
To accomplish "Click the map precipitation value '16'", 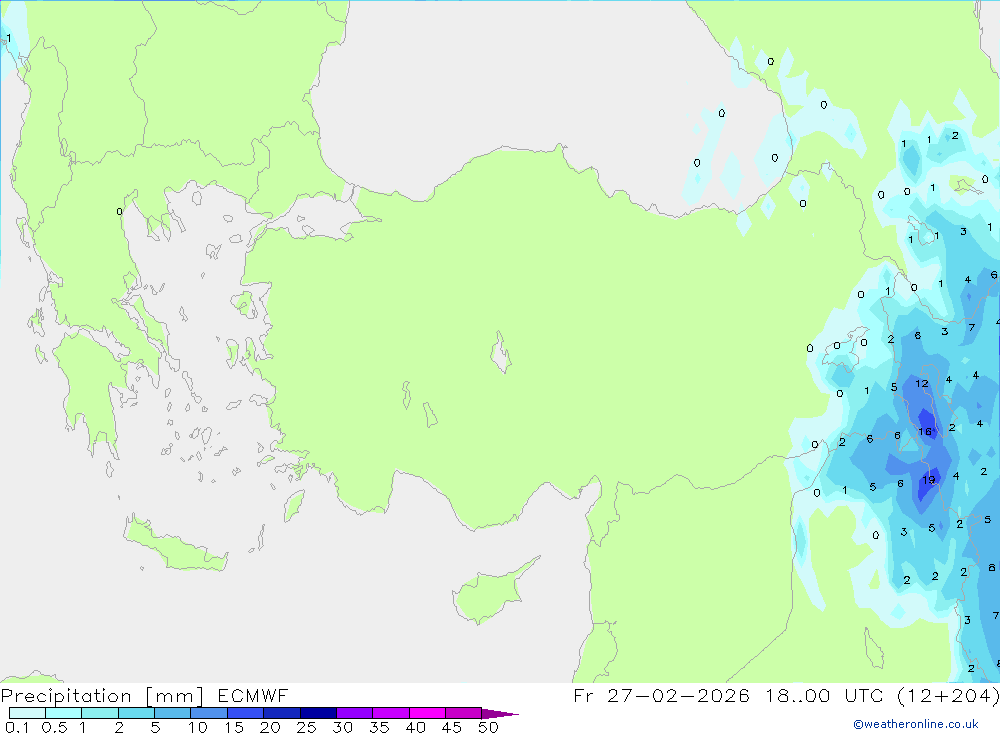I will click(x=925, y=432).
